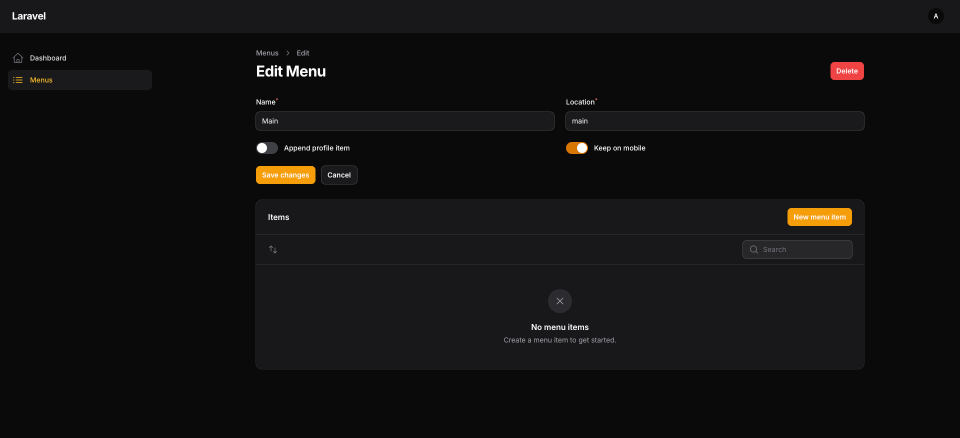The width and height of the screenshot is (960, 438).
Task: Open Dashboard from the sidebar
Action: (x=48, y=58)
